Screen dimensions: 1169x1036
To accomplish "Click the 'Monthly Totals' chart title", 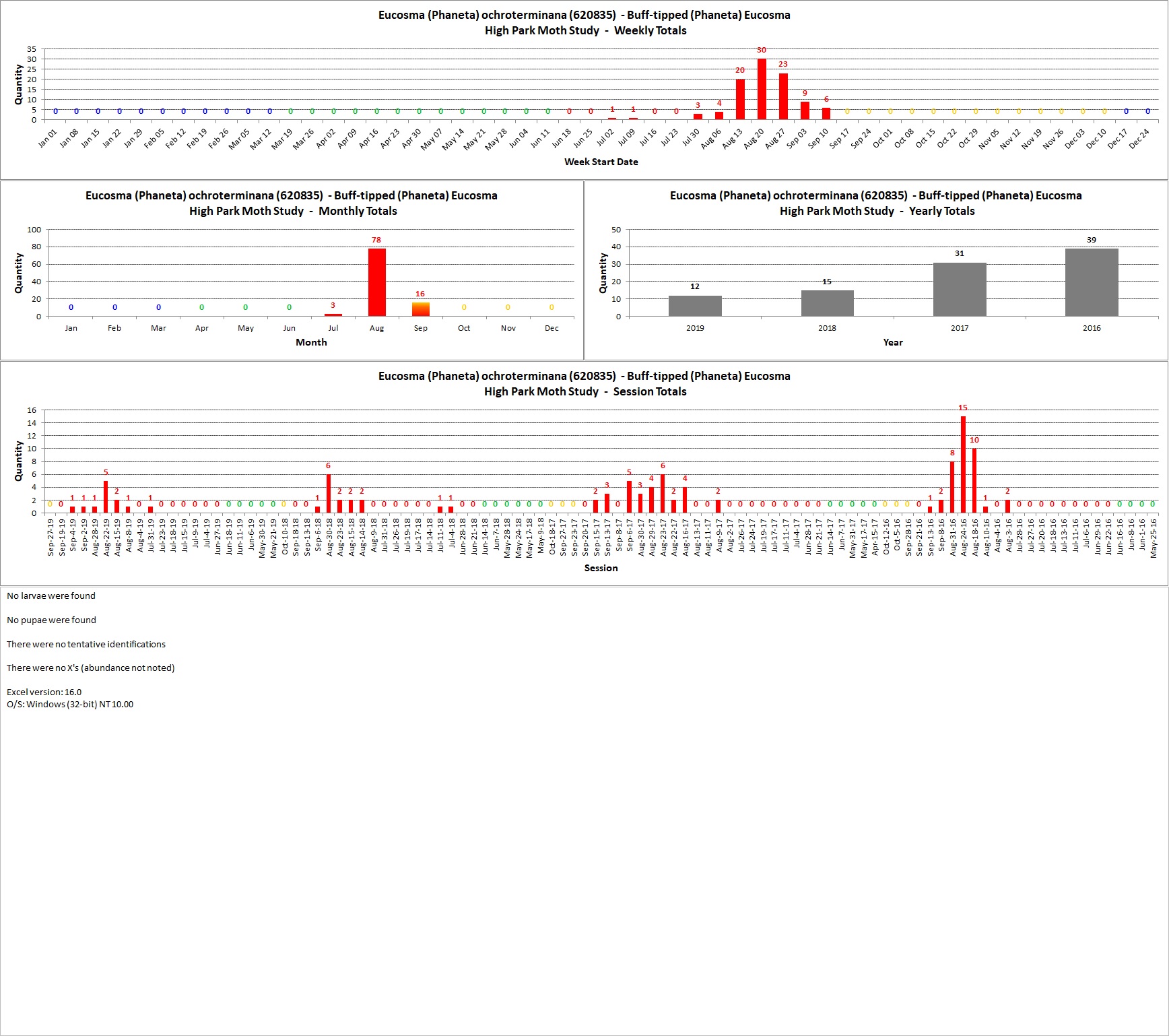I will tap(292, 203).
